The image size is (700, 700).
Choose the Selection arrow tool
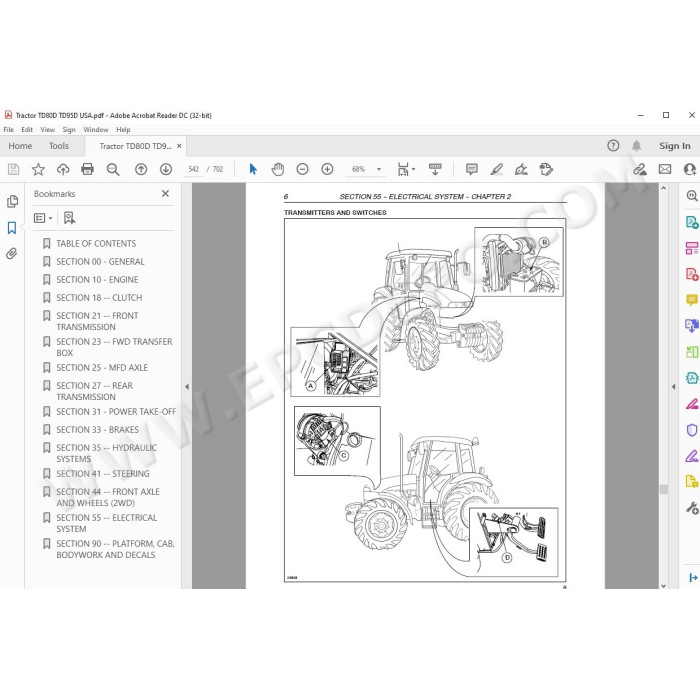coord(253,169)
